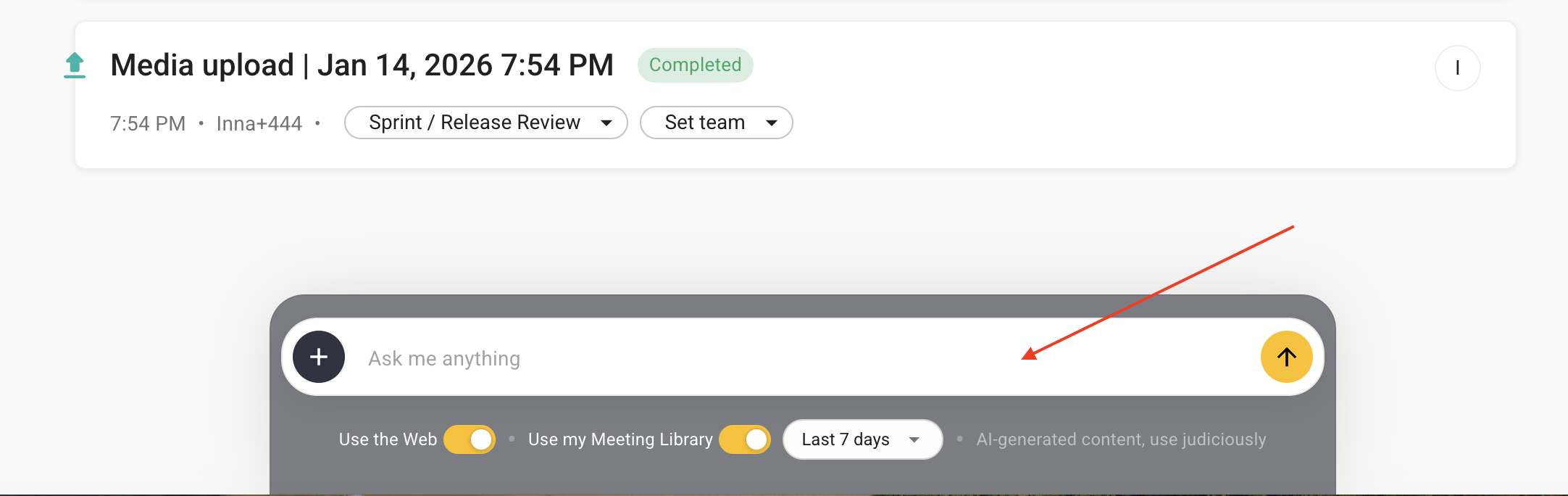Open the meeting's more-options circle button

coord(1457,67)
